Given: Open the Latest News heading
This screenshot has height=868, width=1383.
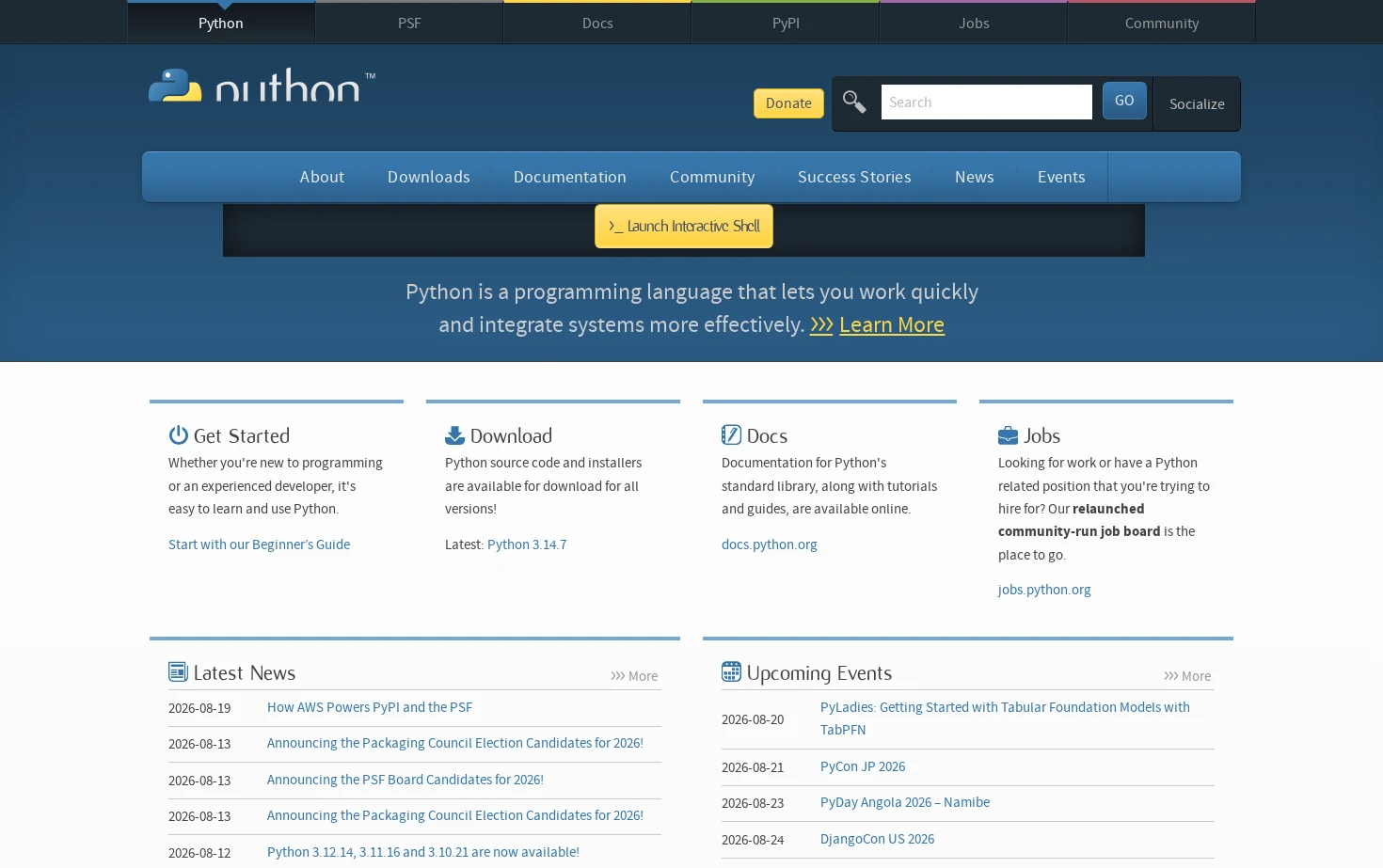Looking at the screenshot, I should pos(245,672).
